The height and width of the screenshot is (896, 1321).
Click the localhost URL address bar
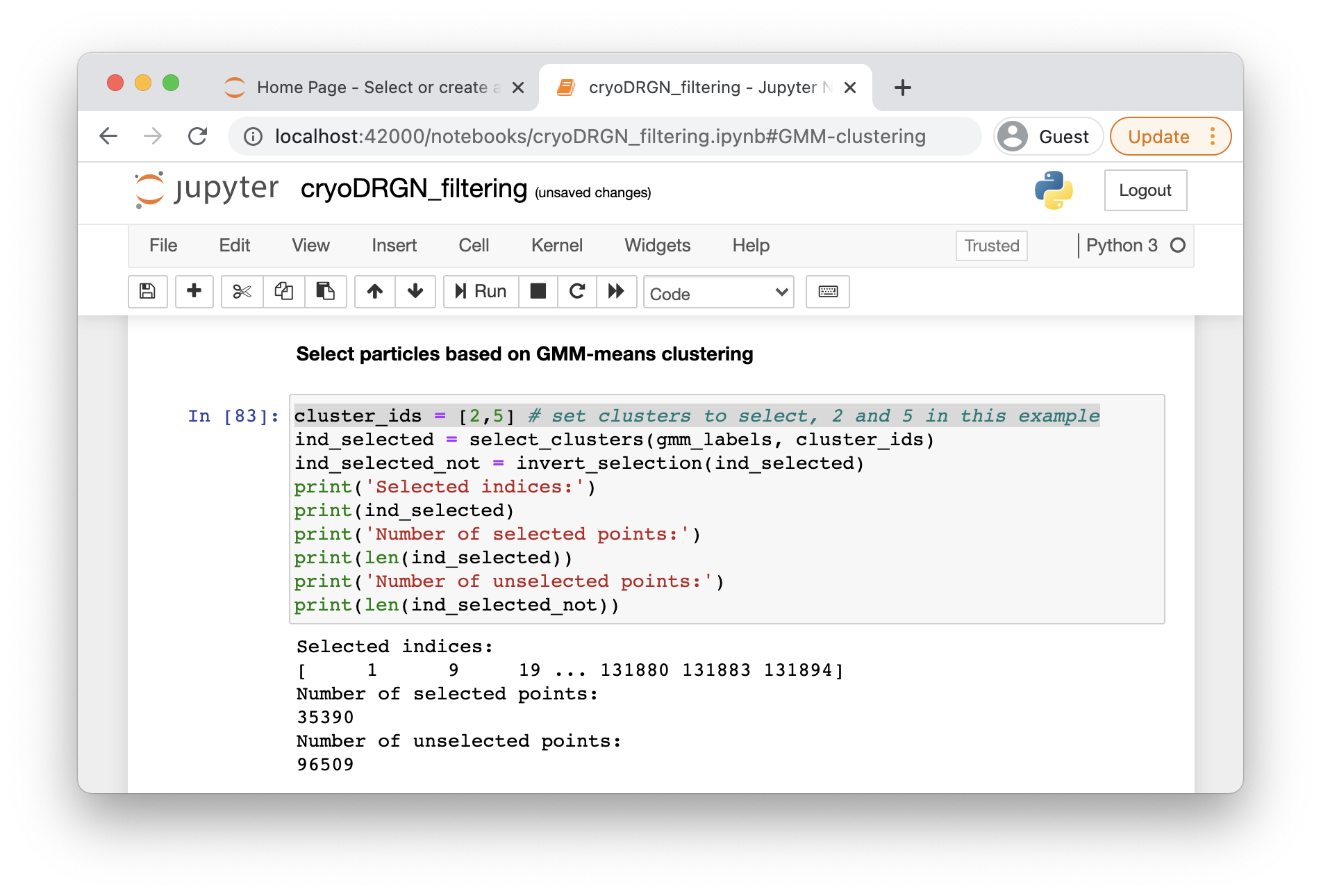[x=600, y=137]
